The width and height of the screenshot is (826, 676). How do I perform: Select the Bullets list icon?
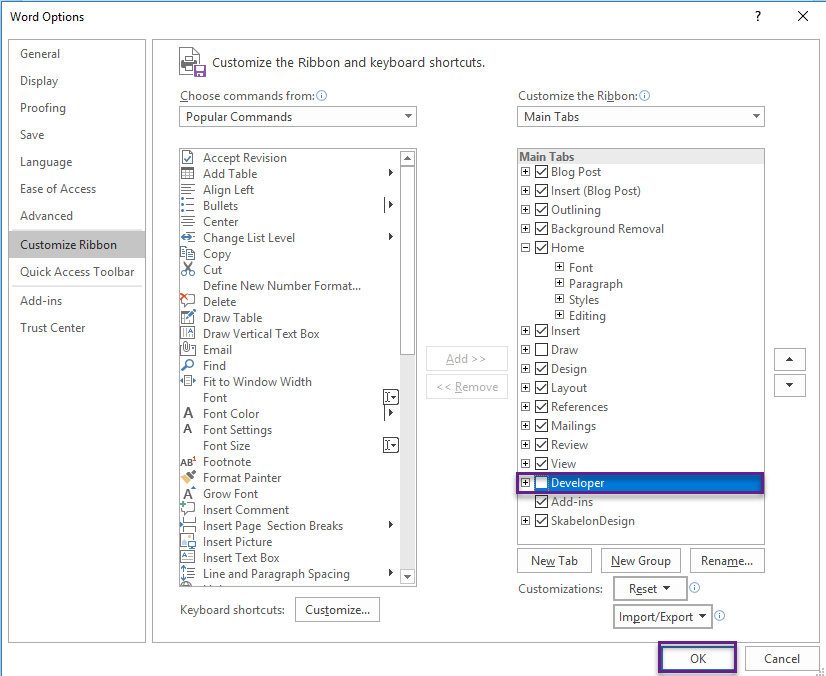pyautogui.click(x=188, y=205)
